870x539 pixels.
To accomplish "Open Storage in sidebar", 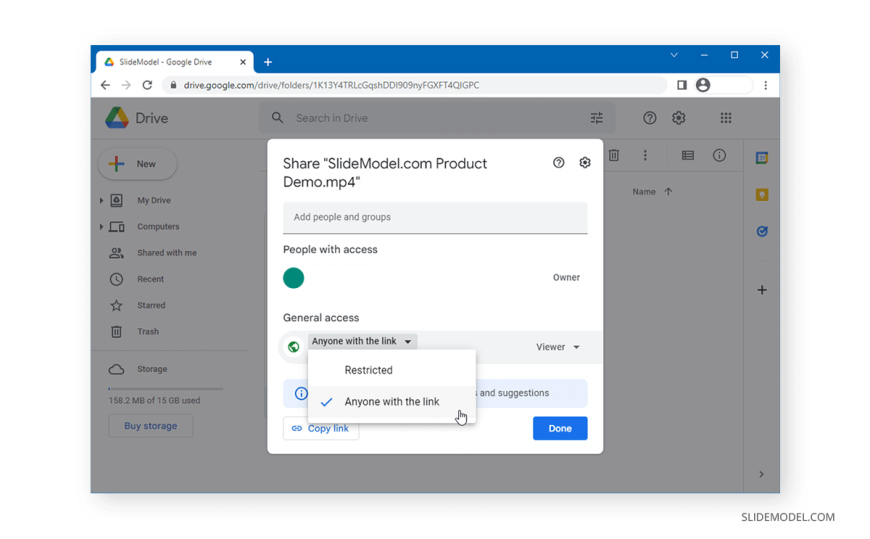I will 151,369.
